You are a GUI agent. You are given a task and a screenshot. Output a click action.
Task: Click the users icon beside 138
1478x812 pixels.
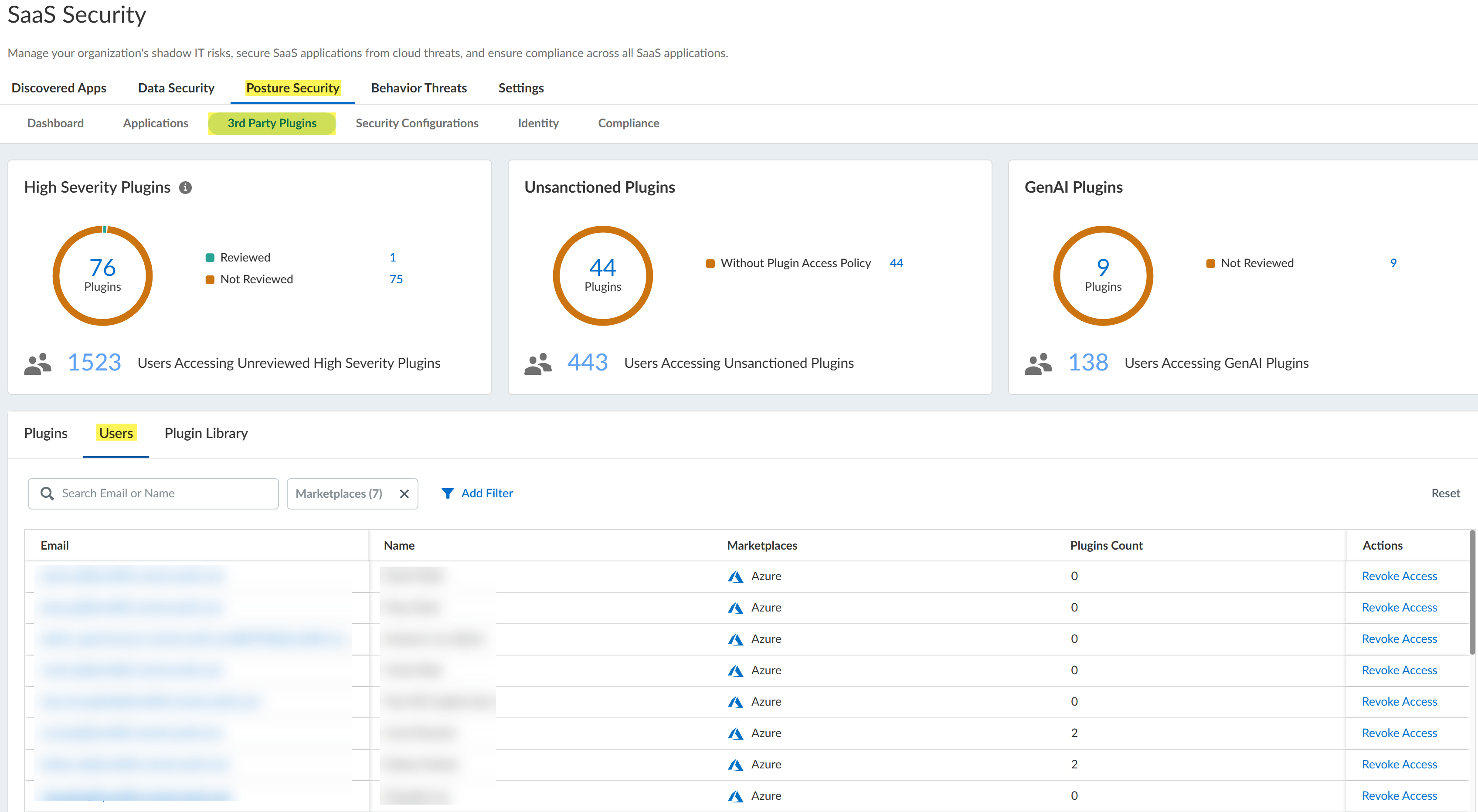pyautogui.click(x=1038, y=363)
